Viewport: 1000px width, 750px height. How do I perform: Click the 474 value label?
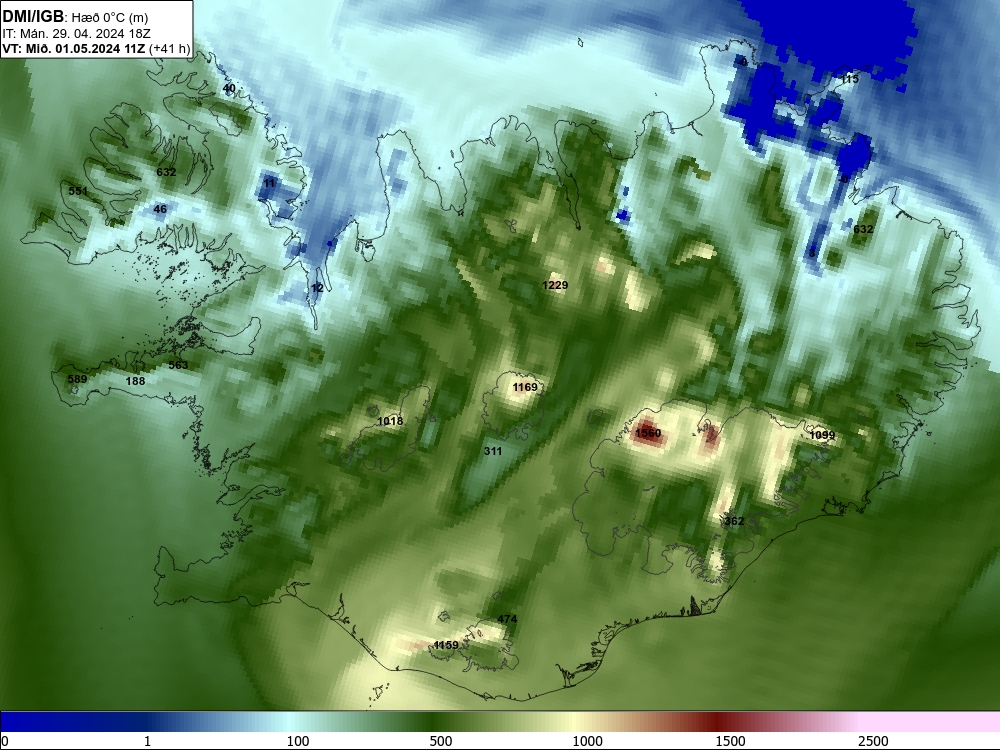pos(507,619)
